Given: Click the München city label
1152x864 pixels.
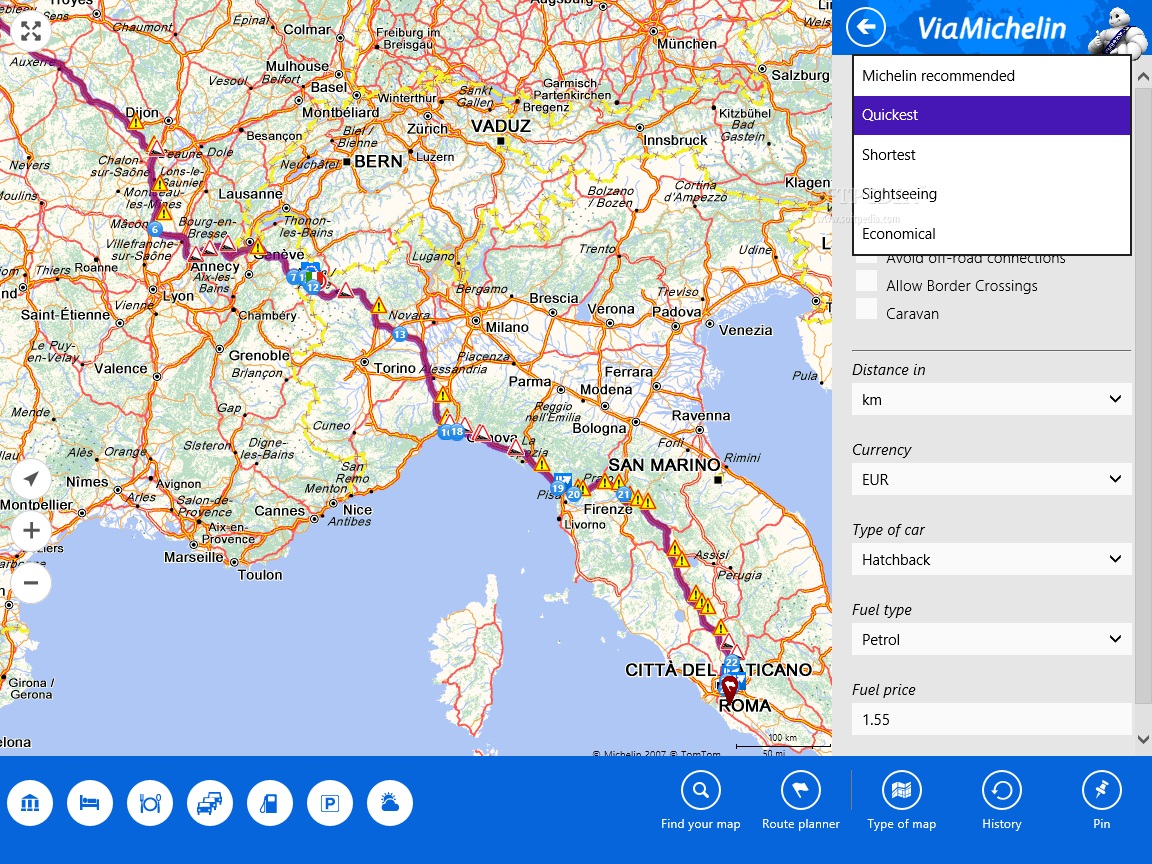Looking at the screenshot, I should (x=687, y=44).
